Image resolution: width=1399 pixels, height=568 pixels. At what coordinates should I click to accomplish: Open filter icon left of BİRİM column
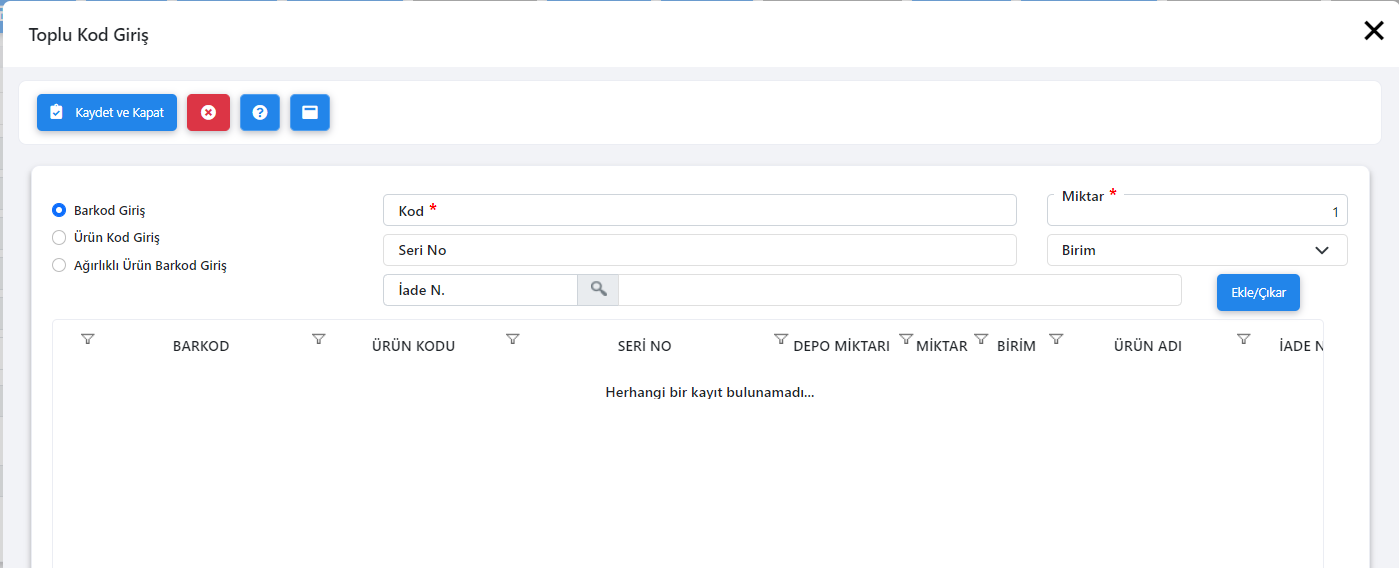pos(981,339)
